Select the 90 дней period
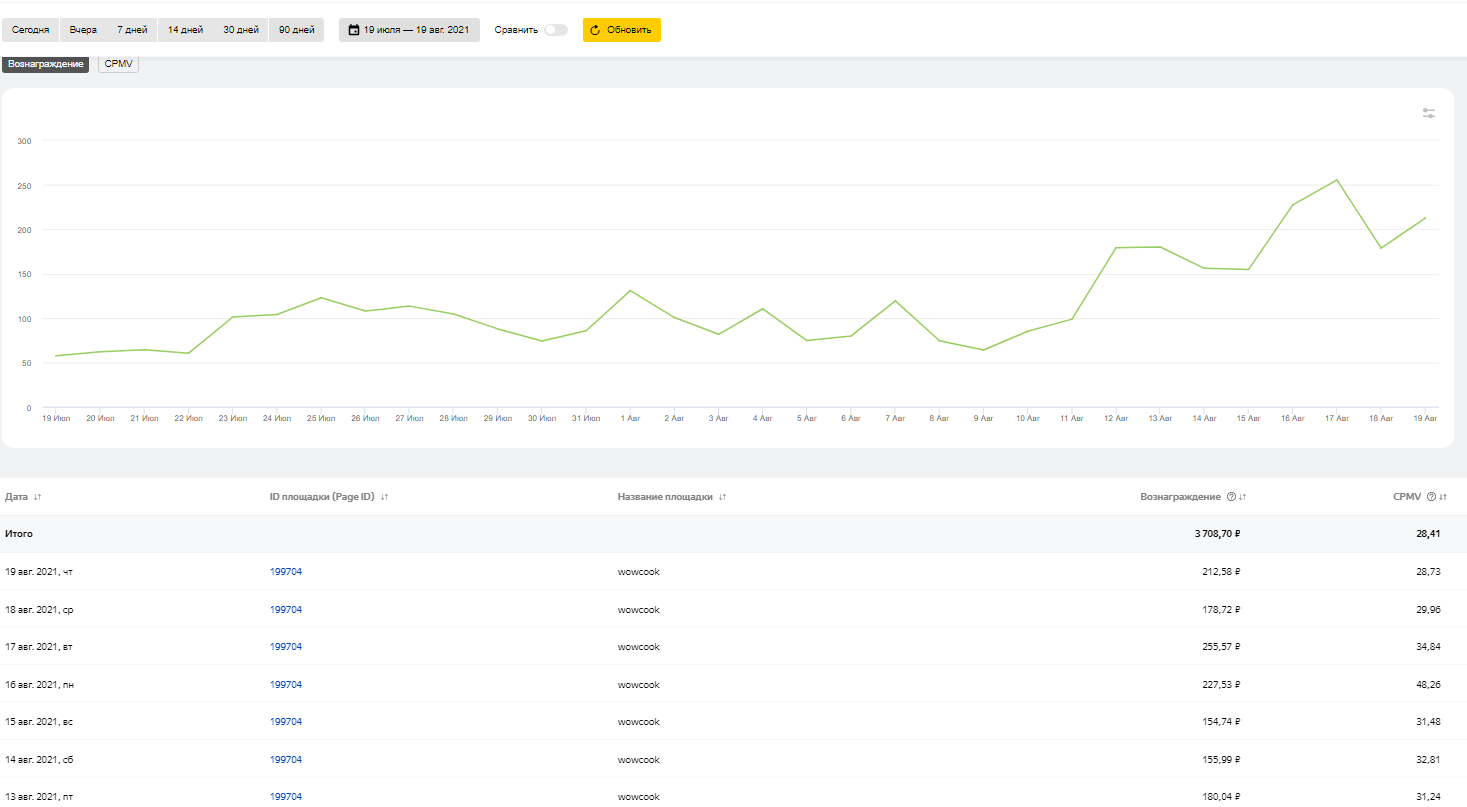 coord(296,30)
